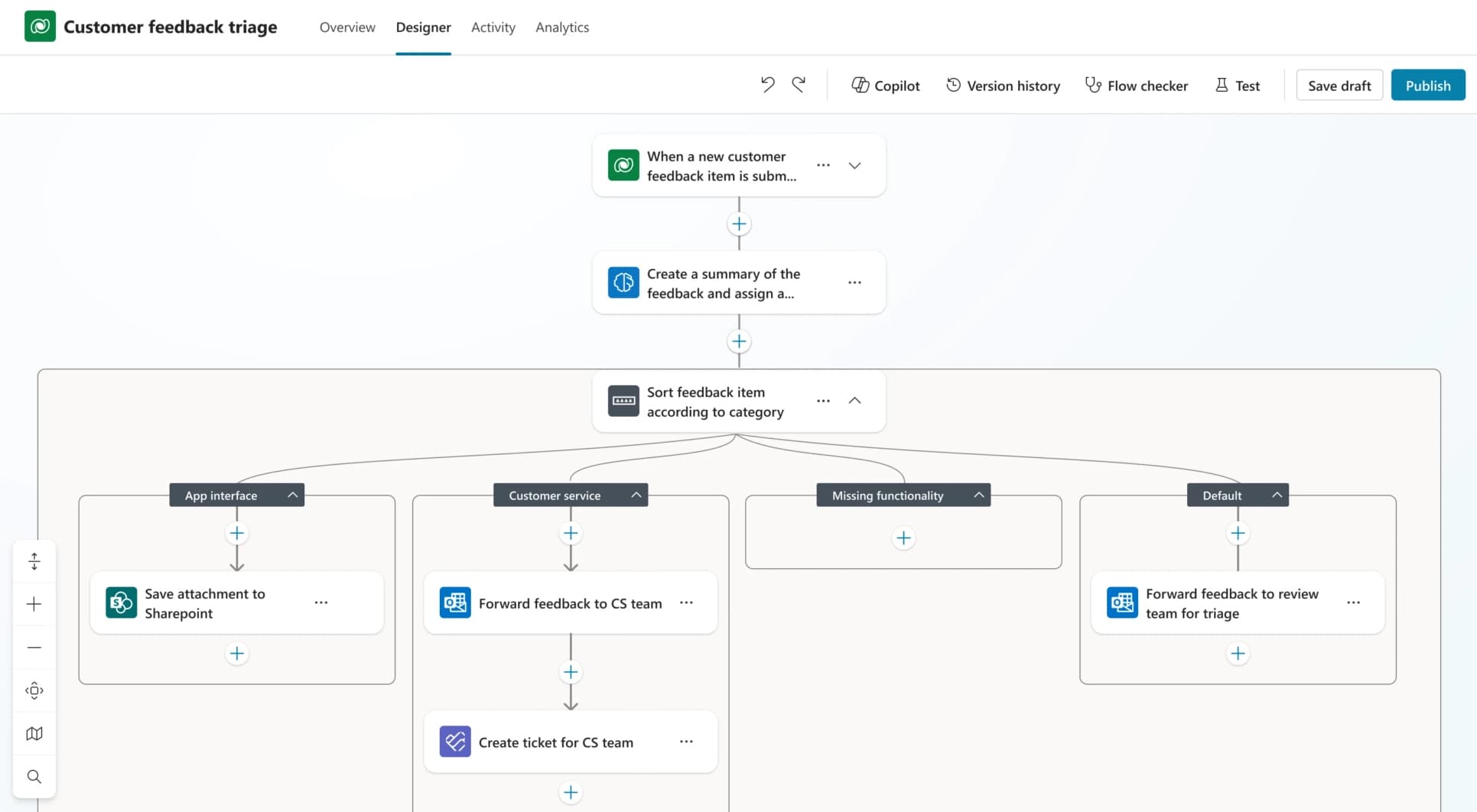Screen dimensions: 1477x812
Task: Click the zoom out minus control
Action: tap(34, 648)
